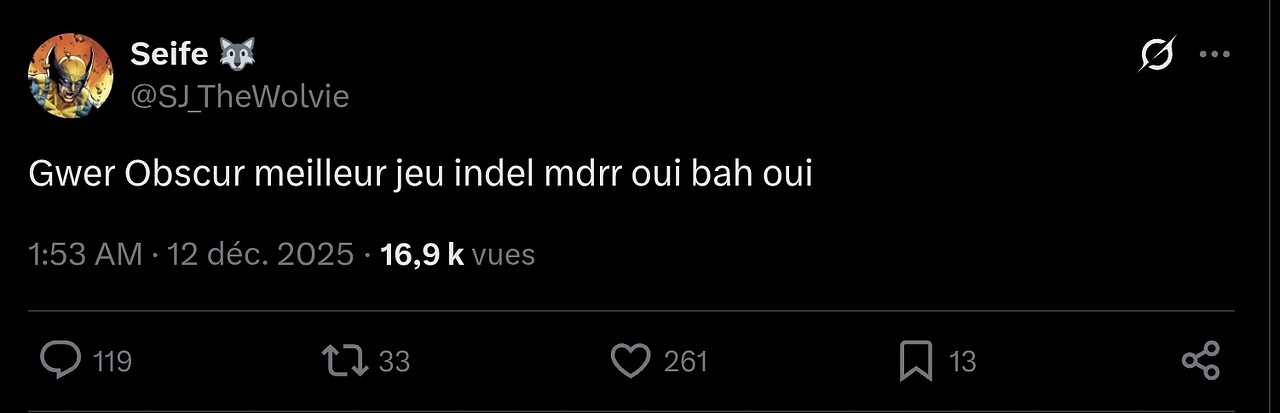The height and width of the screenshot is (413, 1280).
Task: Open the @SJ_TheWolvie handle link
Action: (x=239, y=97)
